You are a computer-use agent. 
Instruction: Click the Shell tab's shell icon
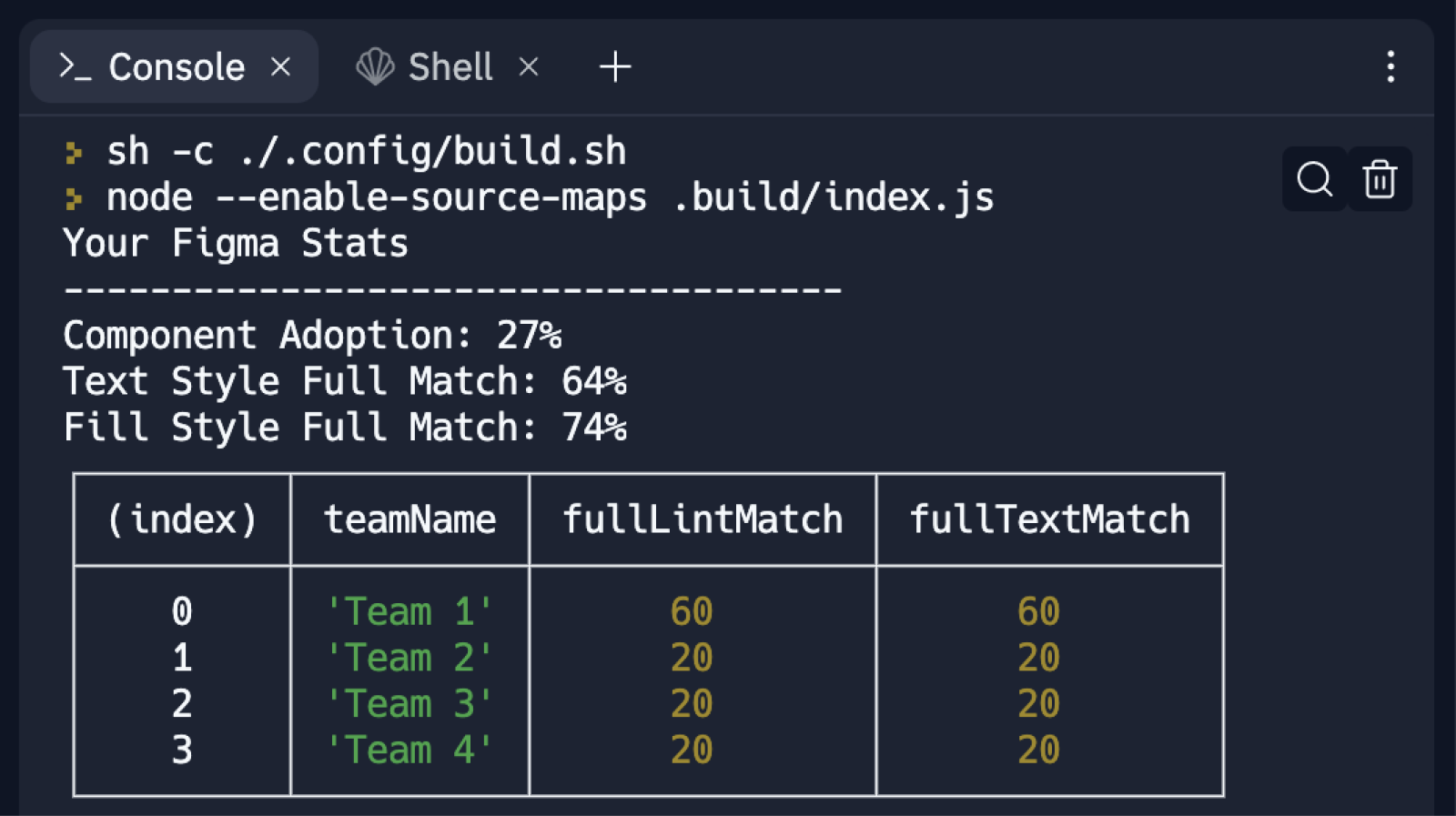click(x=375, y=66)
